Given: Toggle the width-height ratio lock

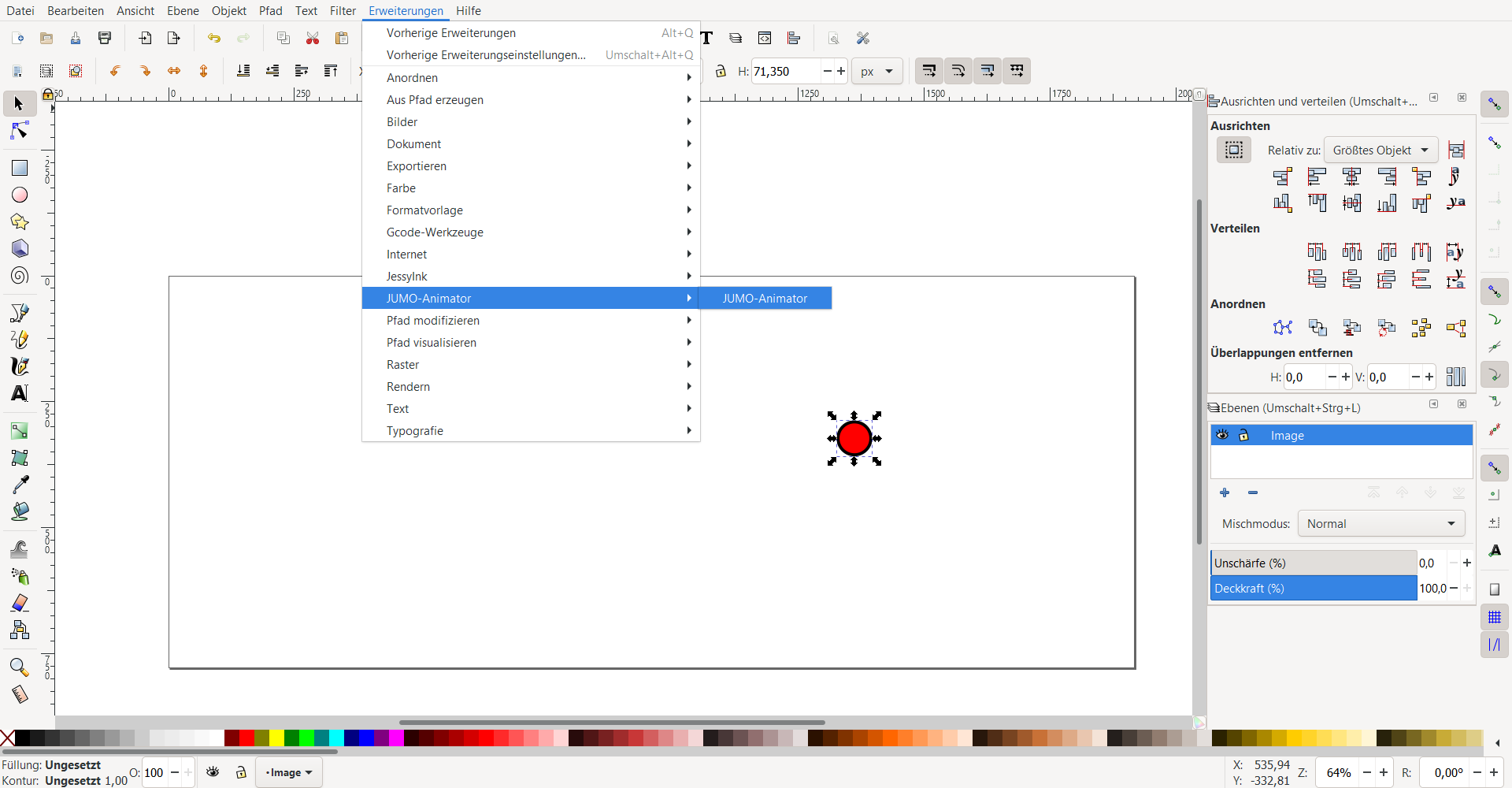Looking at the screenshot, I should click(x=721, y=72).
